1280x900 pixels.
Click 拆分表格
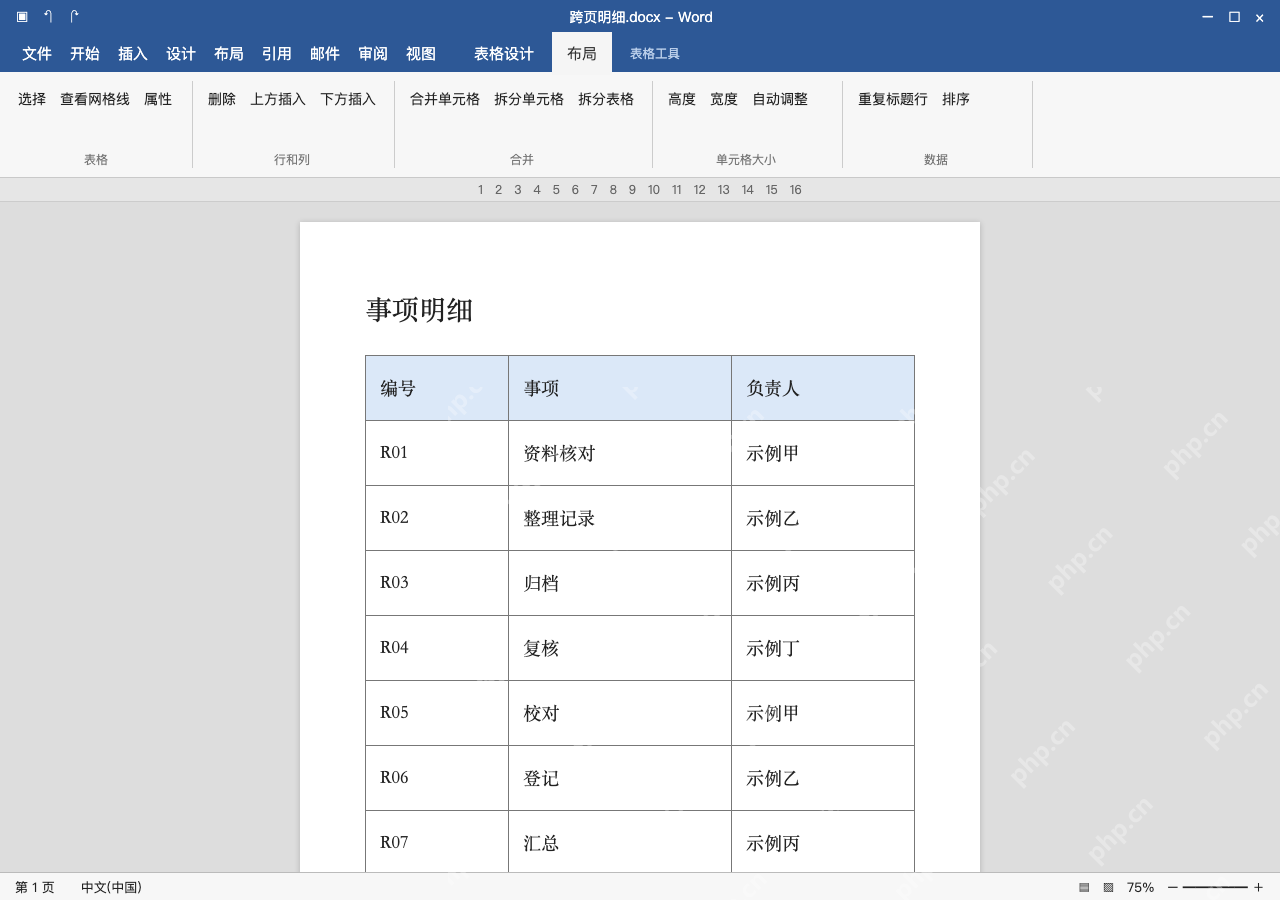pos(606,99)
